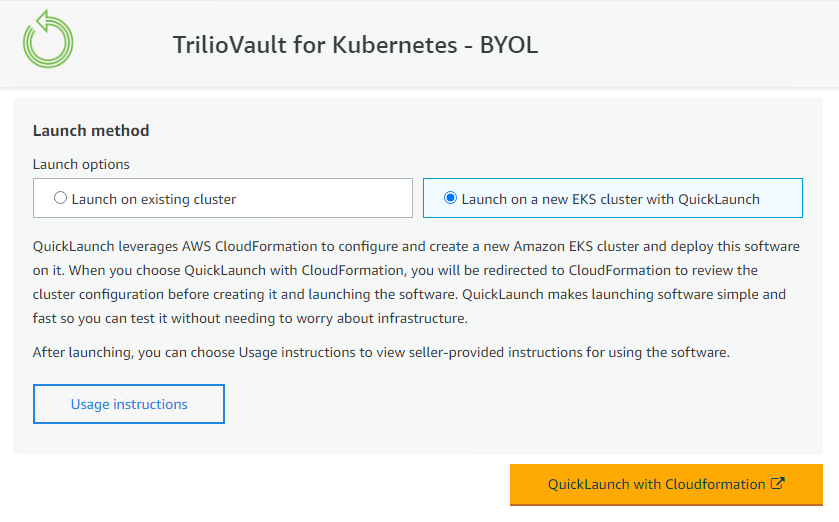Open Usage instructions
The image size is (839, 522).
129,404
